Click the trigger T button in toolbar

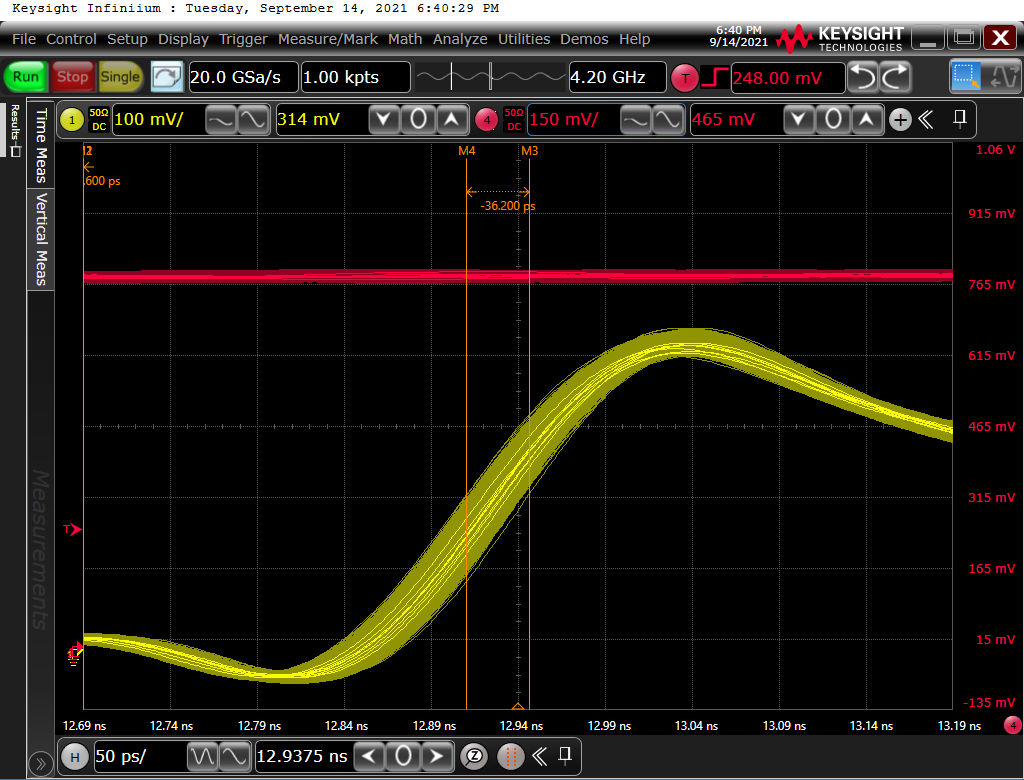[x=685, y=77]
